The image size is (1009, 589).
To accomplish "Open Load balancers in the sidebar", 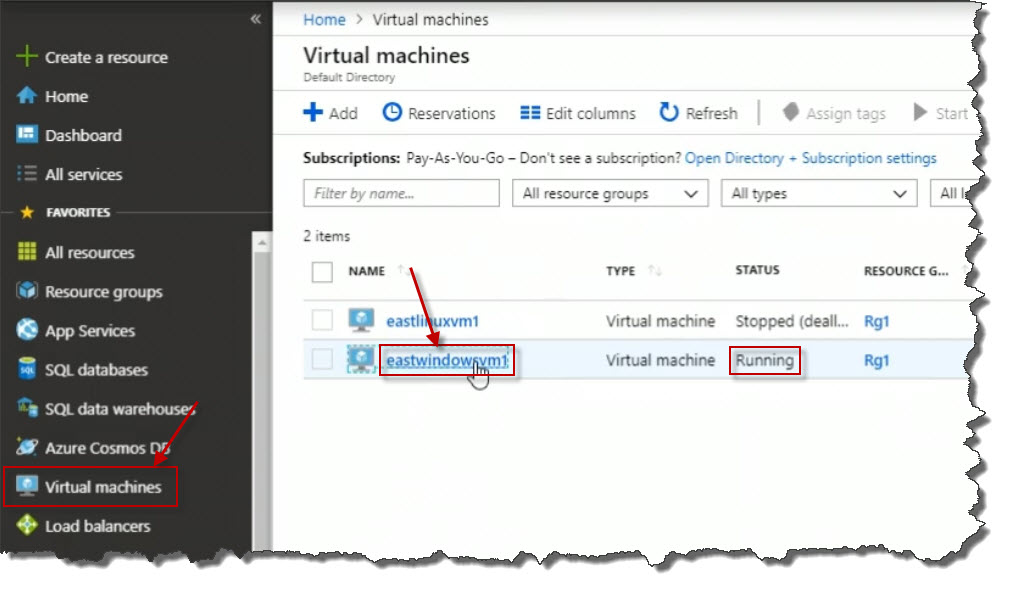I will coord(97,527).
